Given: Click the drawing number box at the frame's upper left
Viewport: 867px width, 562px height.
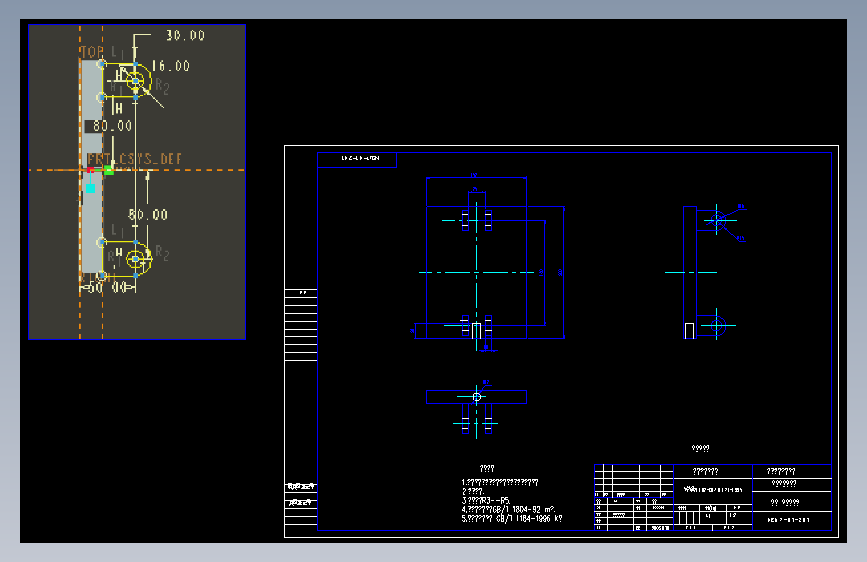Looking at the screenshot, I should (x=357, y=160).
